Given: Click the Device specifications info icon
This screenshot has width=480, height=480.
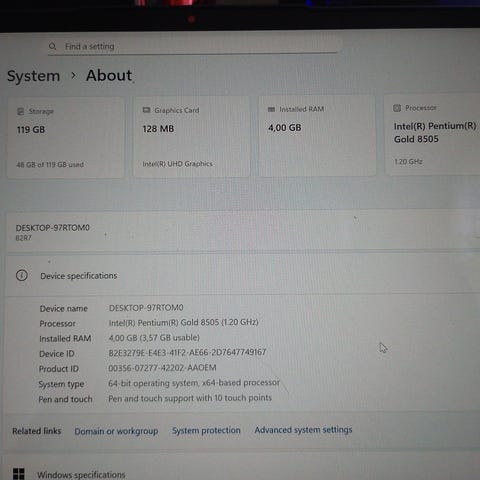Looking at the screenshot, I should click(x=22, y=276).
